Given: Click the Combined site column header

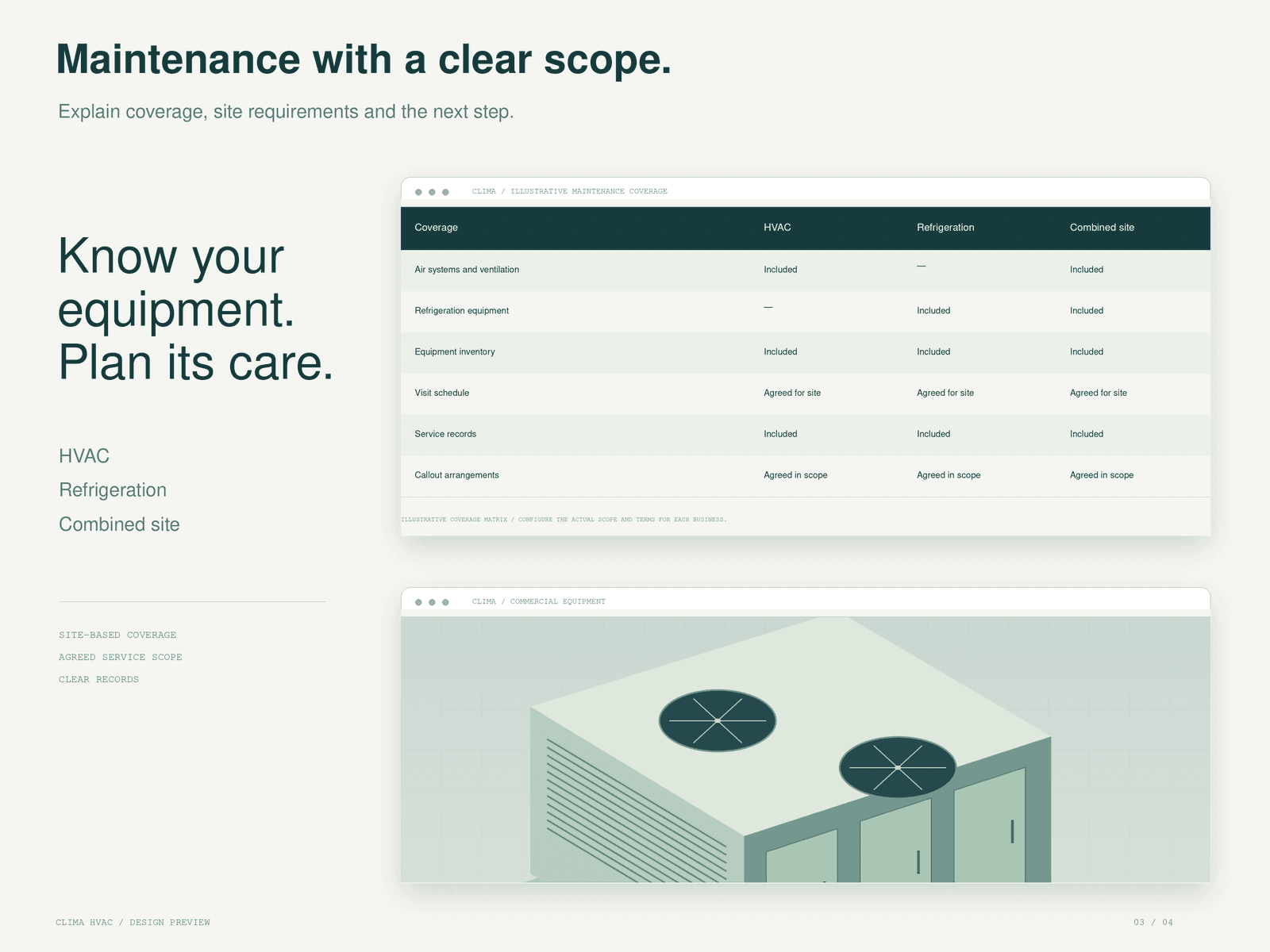Looking at the screenshot, I should coord(1102,228).
